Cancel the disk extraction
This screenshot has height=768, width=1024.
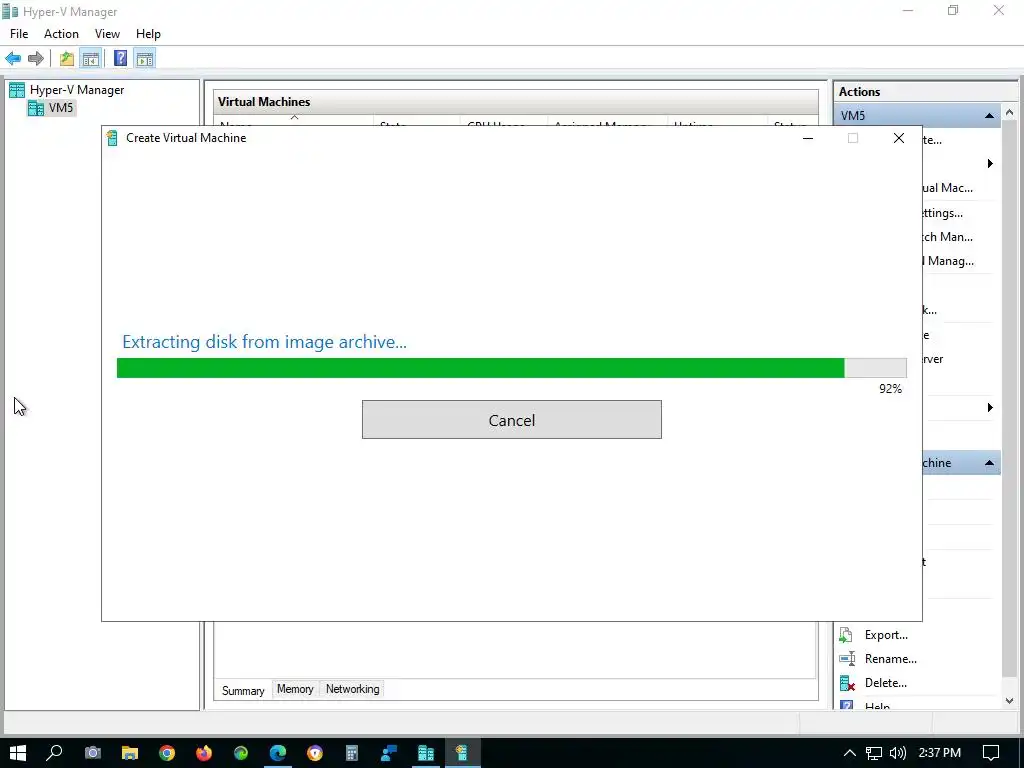pos(511,420)
